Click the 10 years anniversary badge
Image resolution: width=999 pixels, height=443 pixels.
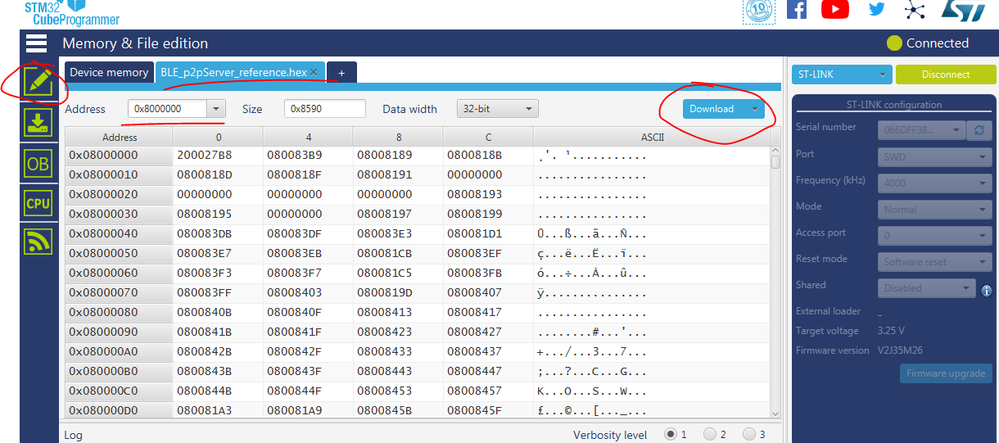click(759, 11)
